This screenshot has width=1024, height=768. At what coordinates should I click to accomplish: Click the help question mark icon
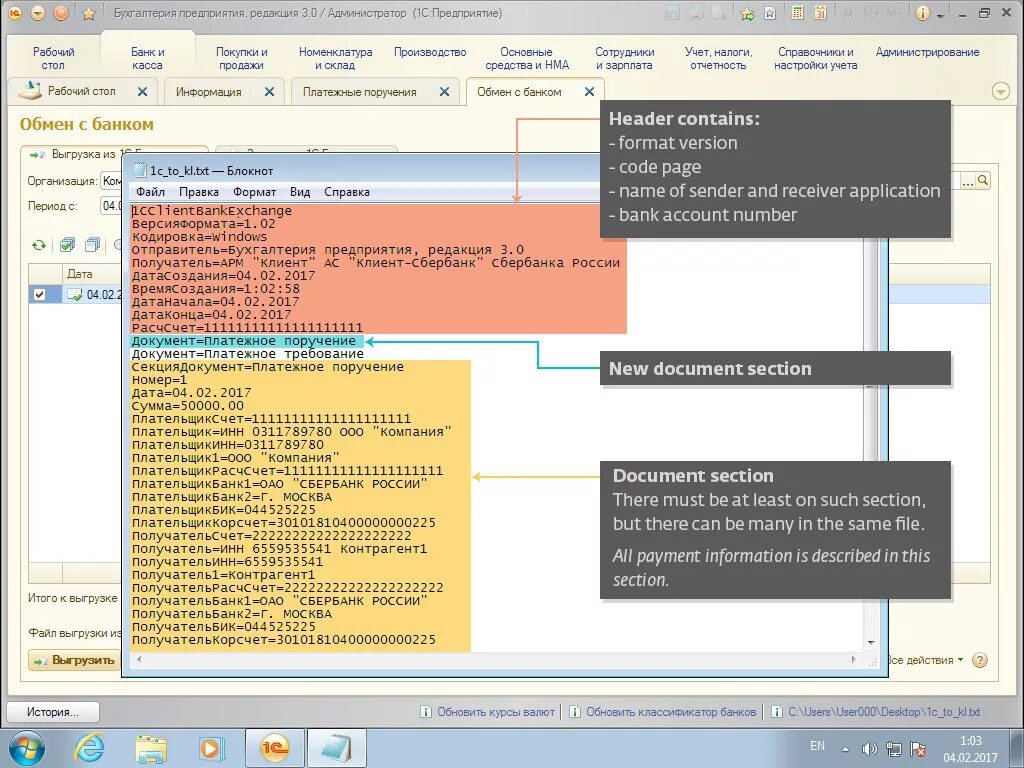980,660
